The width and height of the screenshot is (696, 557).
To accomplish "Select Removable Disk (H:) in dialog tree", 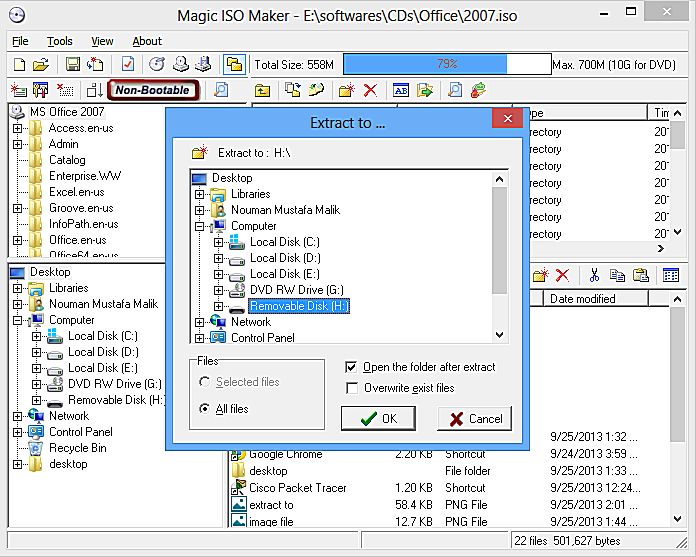I will (x=299, y=306).
